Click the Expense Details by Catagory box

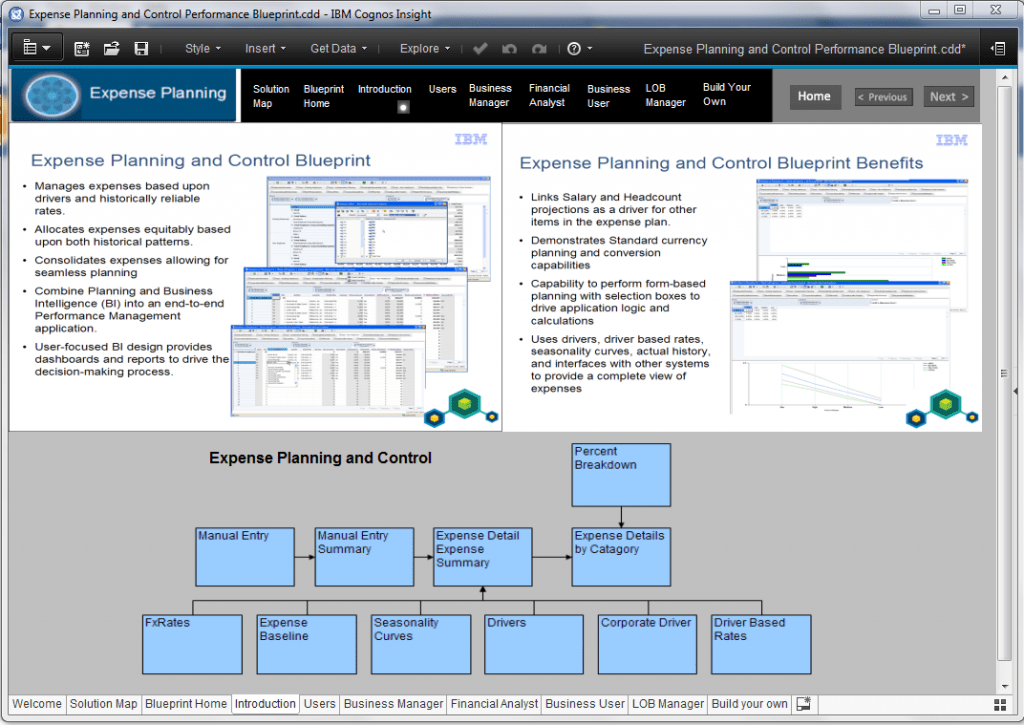pos(621,557)
